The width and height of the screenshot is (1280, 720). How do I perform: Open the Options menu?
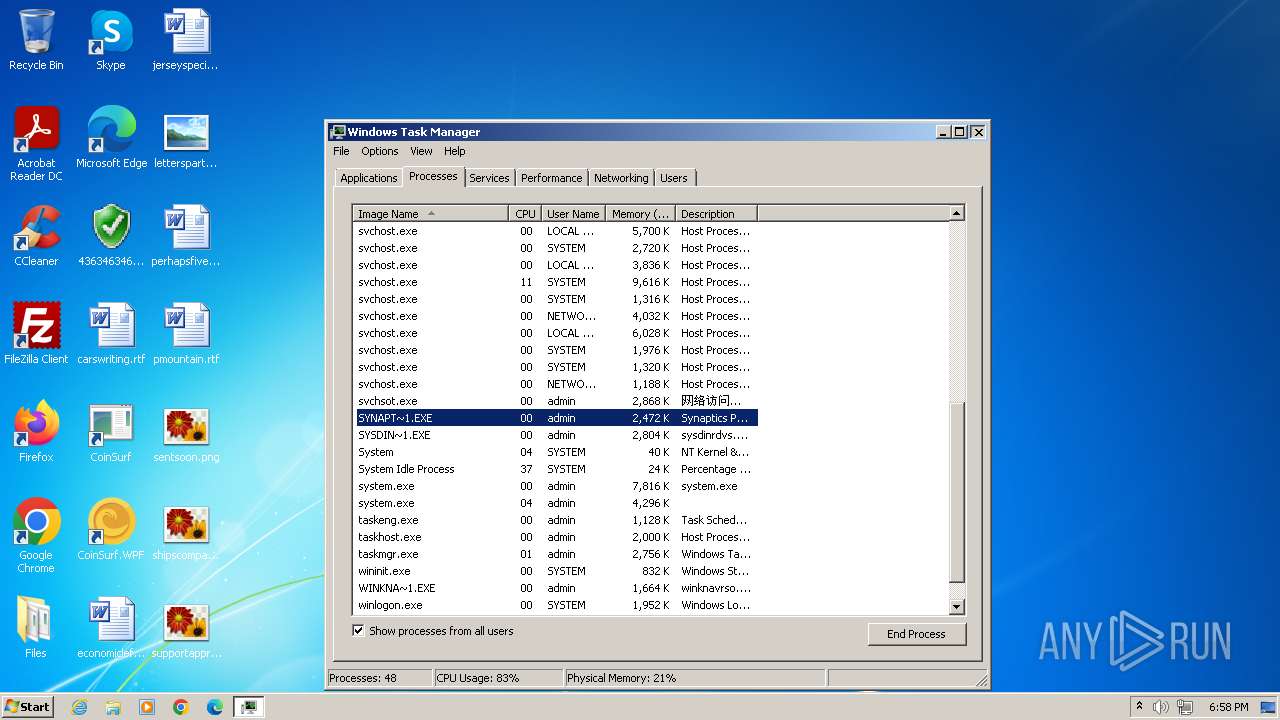(380, 151)
